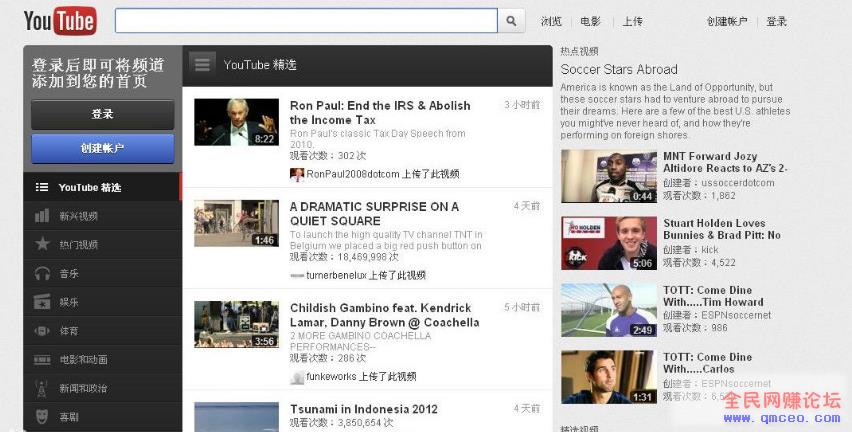Select the 体育 sports category
The height and width of the screenshot is (432, 852).
pyautogui.click(x=102, y=331)
